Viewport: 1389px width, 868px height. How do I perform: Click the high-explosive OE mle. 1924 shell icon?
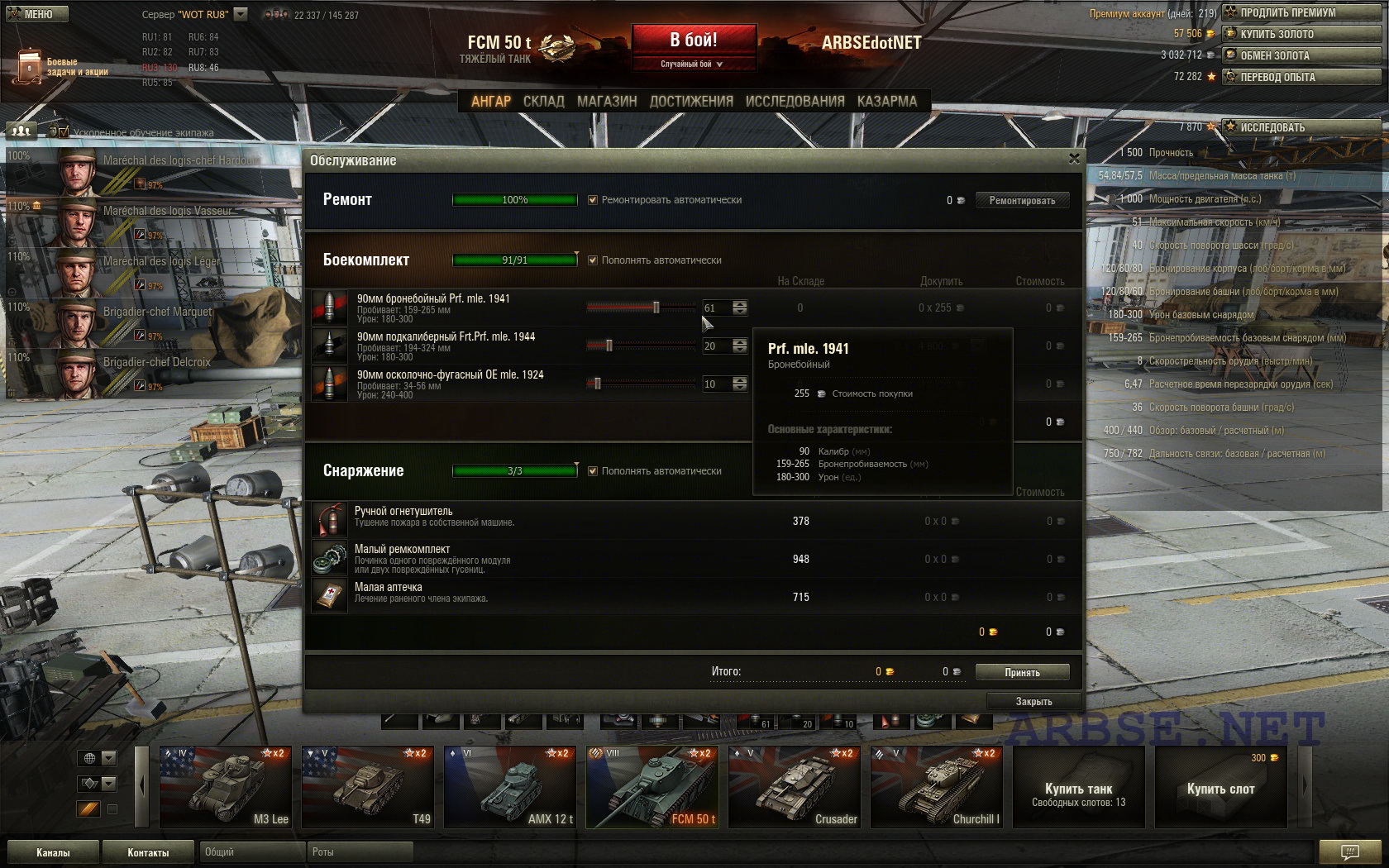[329, 384]
